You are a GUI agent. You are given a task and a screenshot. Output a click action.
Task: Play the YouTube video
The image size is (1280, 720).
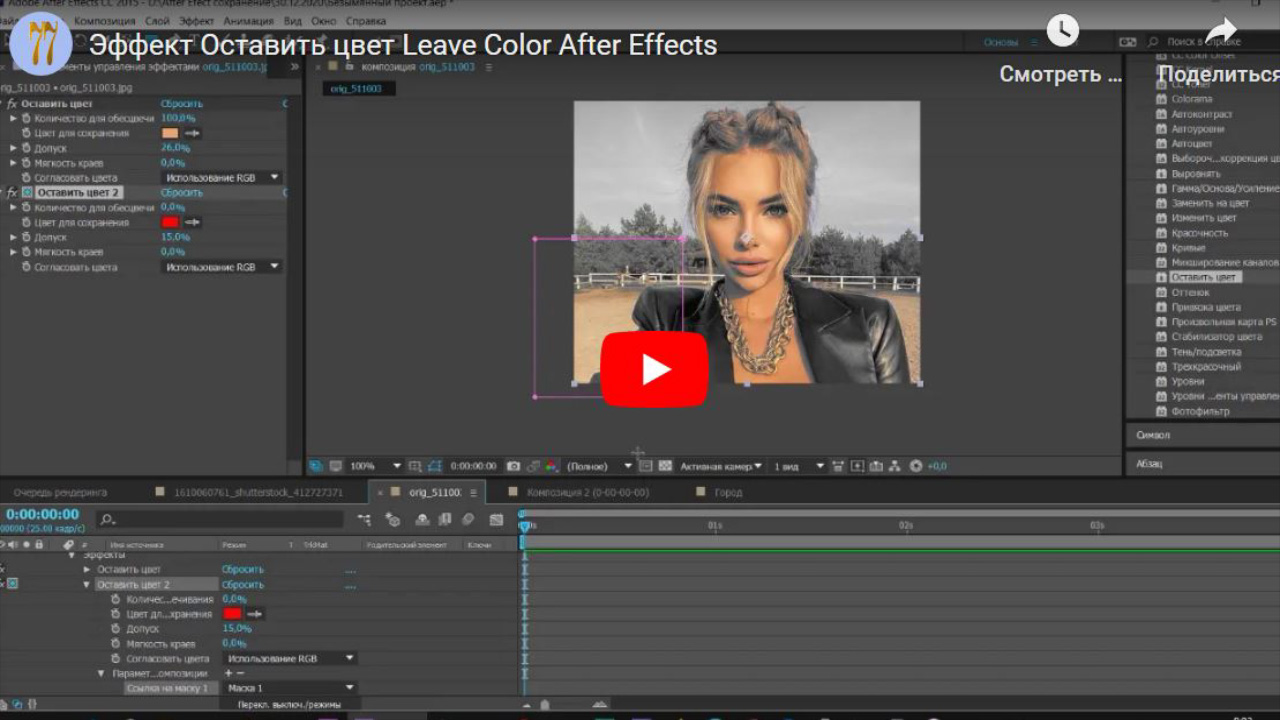[x=655, y=370]
